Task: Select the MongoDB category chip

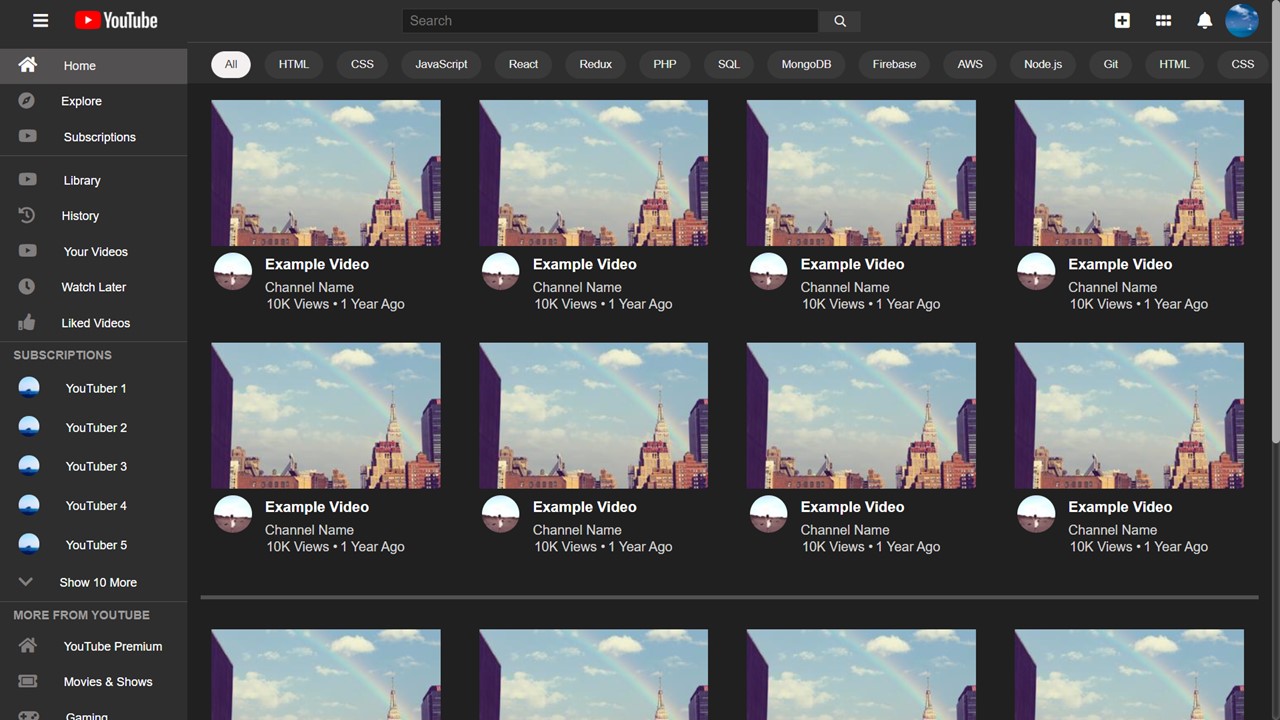Action: (x=806, y=64)
